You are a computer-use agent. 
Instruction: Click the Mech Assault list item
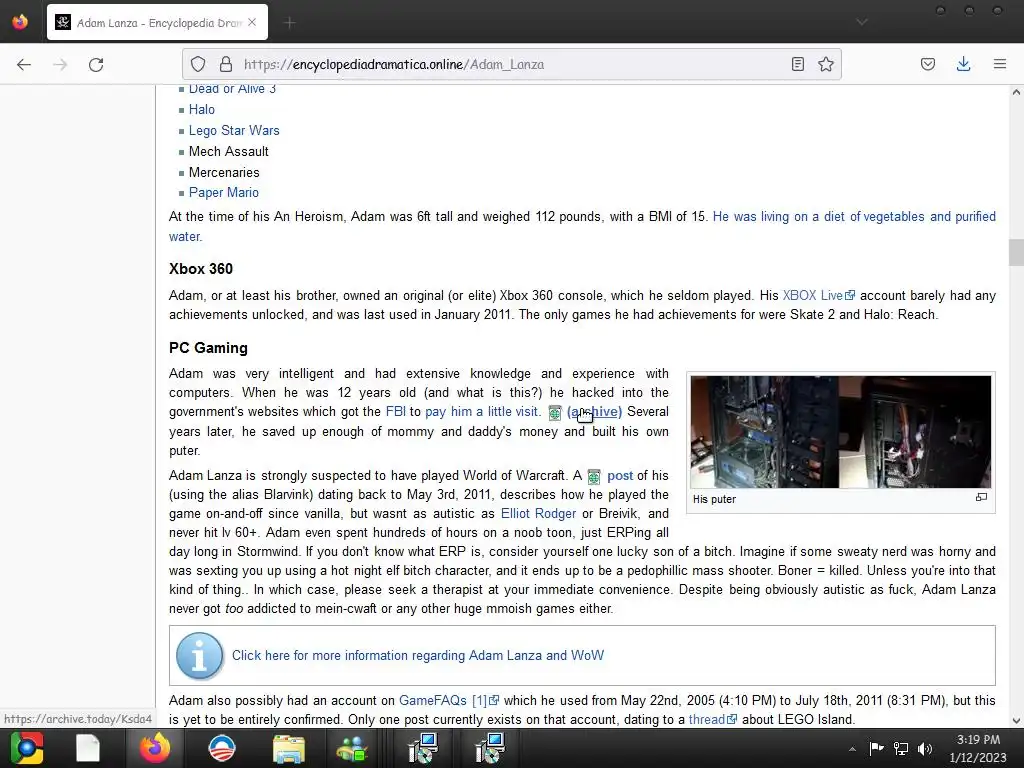click(x=229, y=152)
